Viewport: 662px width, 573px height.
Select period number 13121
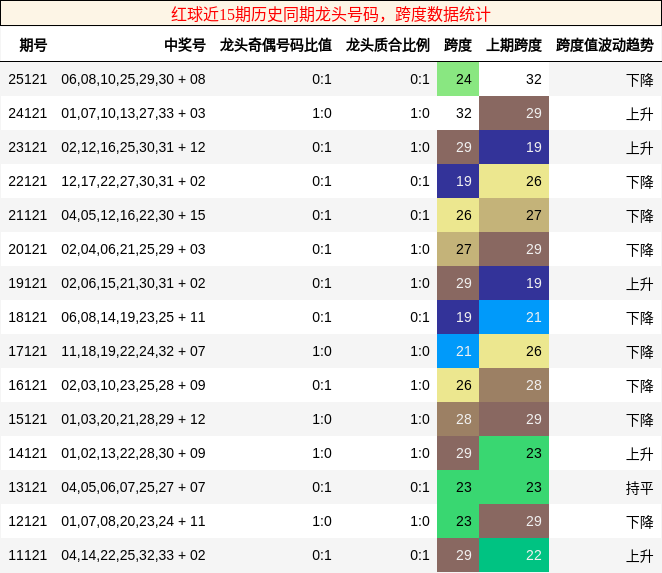point(27,487)
